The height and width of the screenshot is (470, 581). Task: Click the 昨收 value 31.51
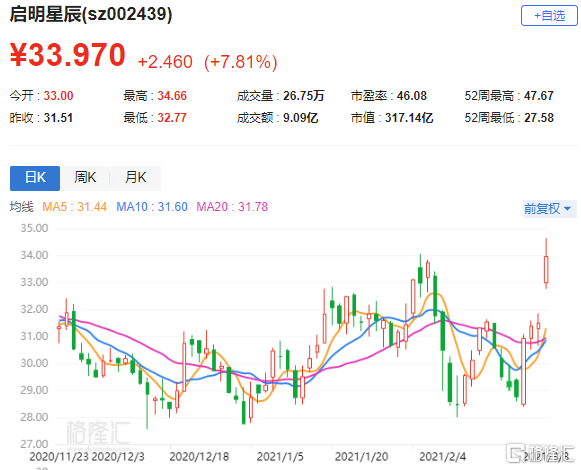(58, 118)
